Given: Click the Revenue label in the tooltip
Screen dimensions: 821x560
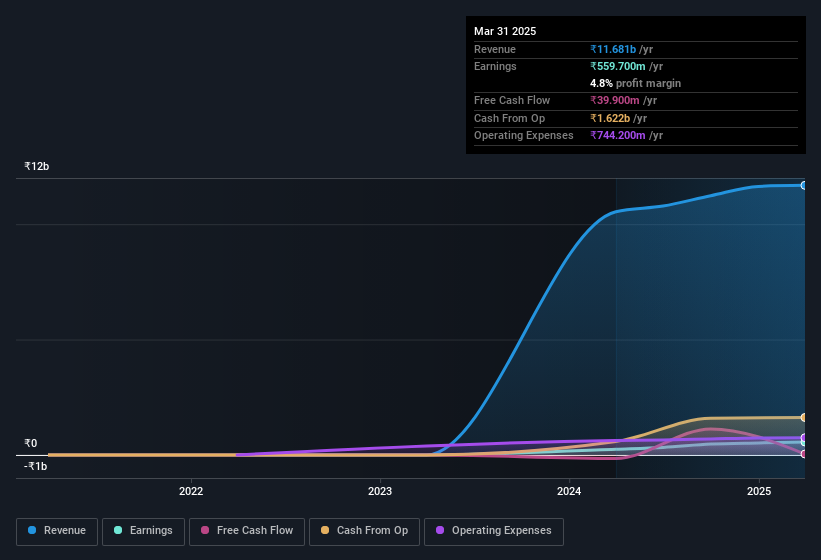Looking at the screenshot, I should pyautogui.click(x=495, y=49).
